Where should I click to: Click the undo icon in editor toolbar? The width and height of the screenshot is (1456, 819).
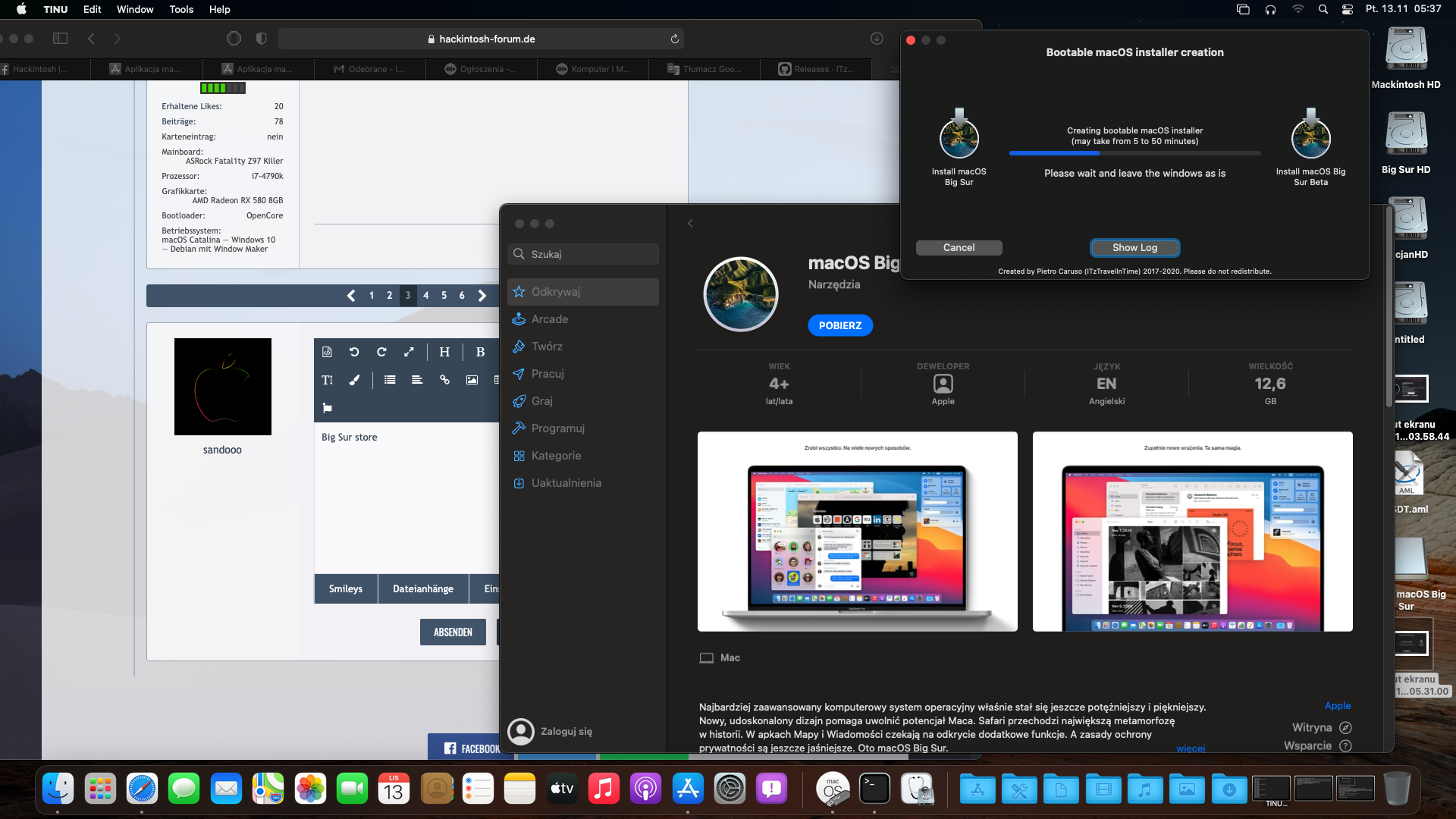(x=354, y=352)
